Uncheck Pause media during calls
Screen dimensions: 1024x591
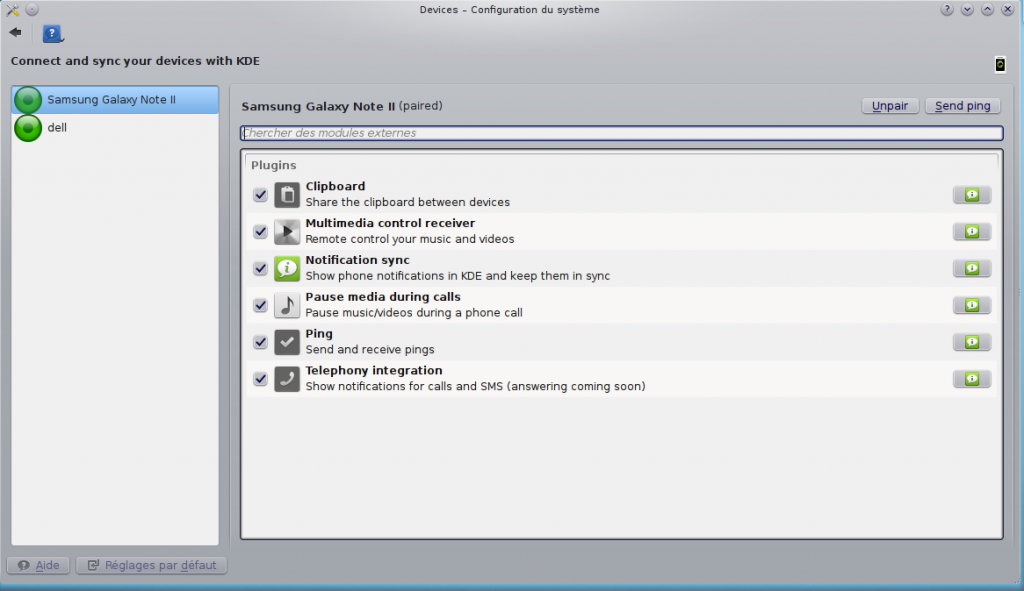click(x=261, y=305)
